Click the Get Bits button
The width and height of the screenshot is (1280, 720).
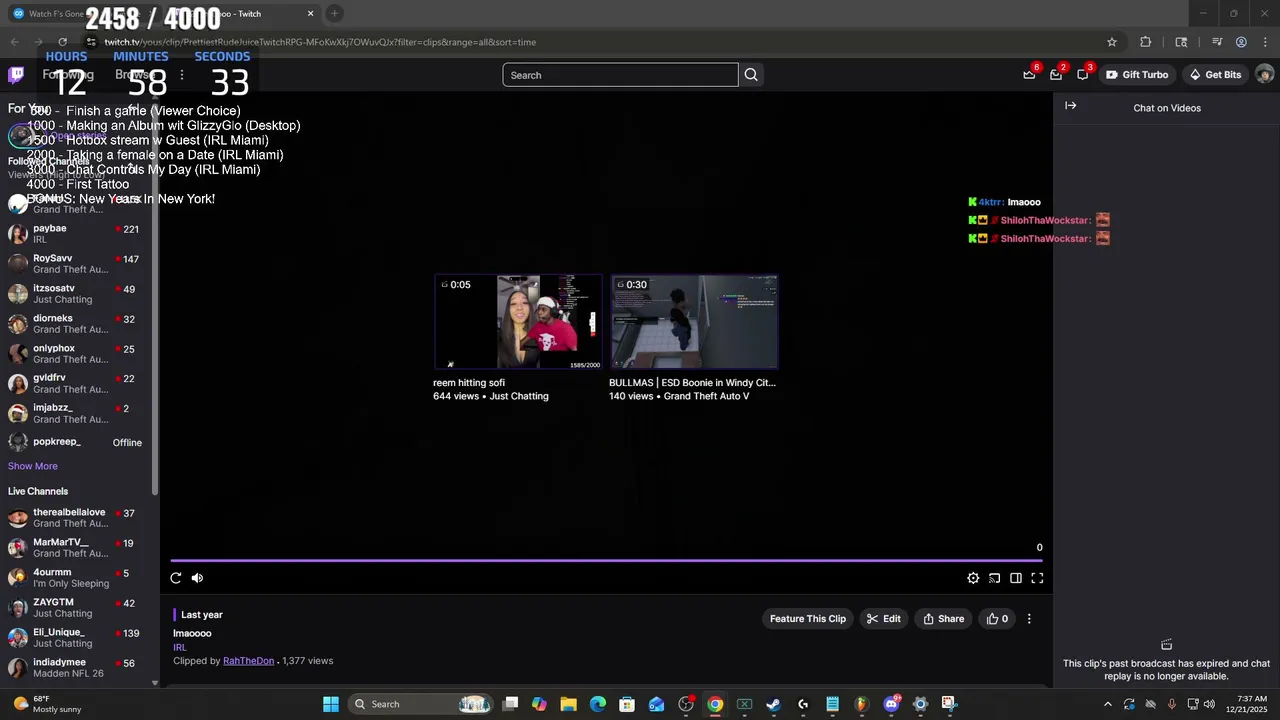pyautogui.click(x=1215, y=75)
